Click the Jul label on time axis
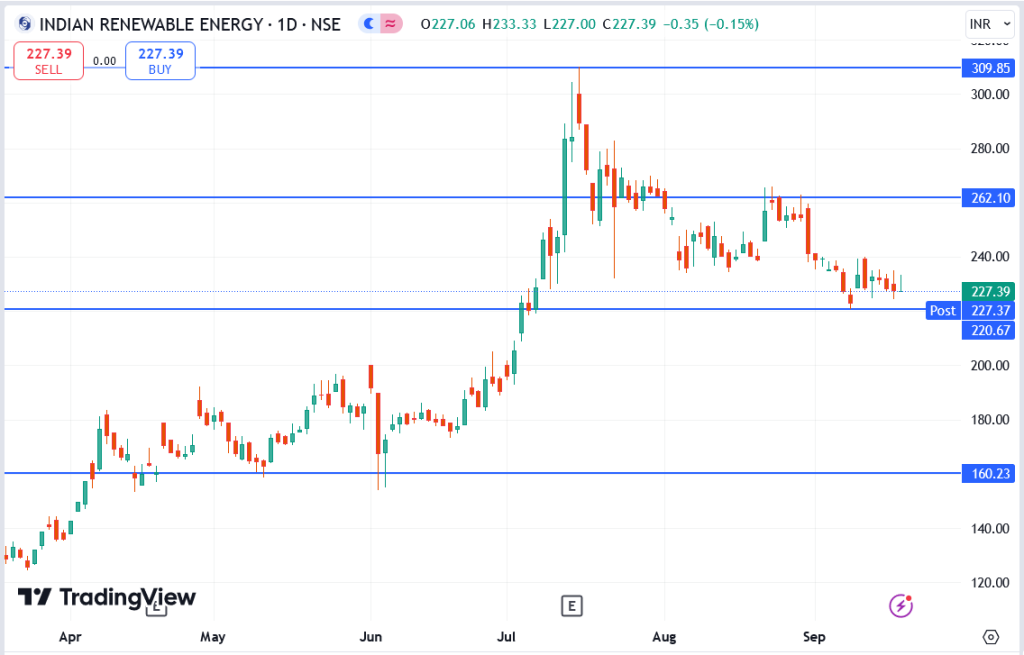Viewport: 1024px width, 655px height. click(x=506, y=637)
